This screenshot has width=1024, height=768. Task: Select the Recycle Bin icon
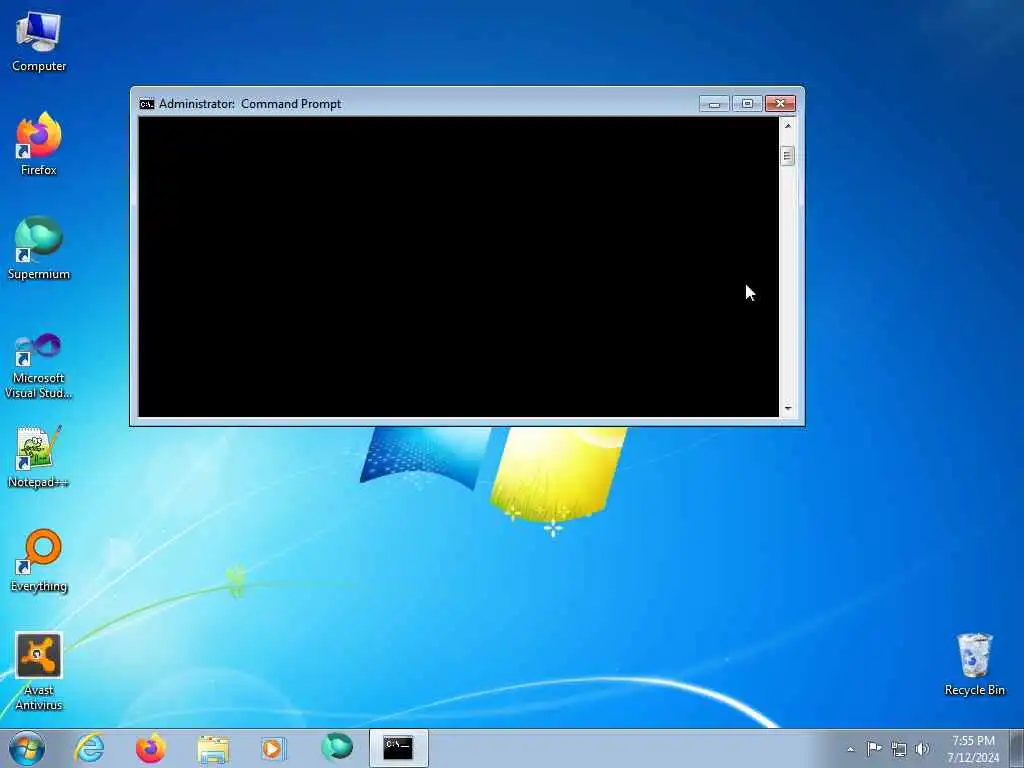click(x=974, y=664)
